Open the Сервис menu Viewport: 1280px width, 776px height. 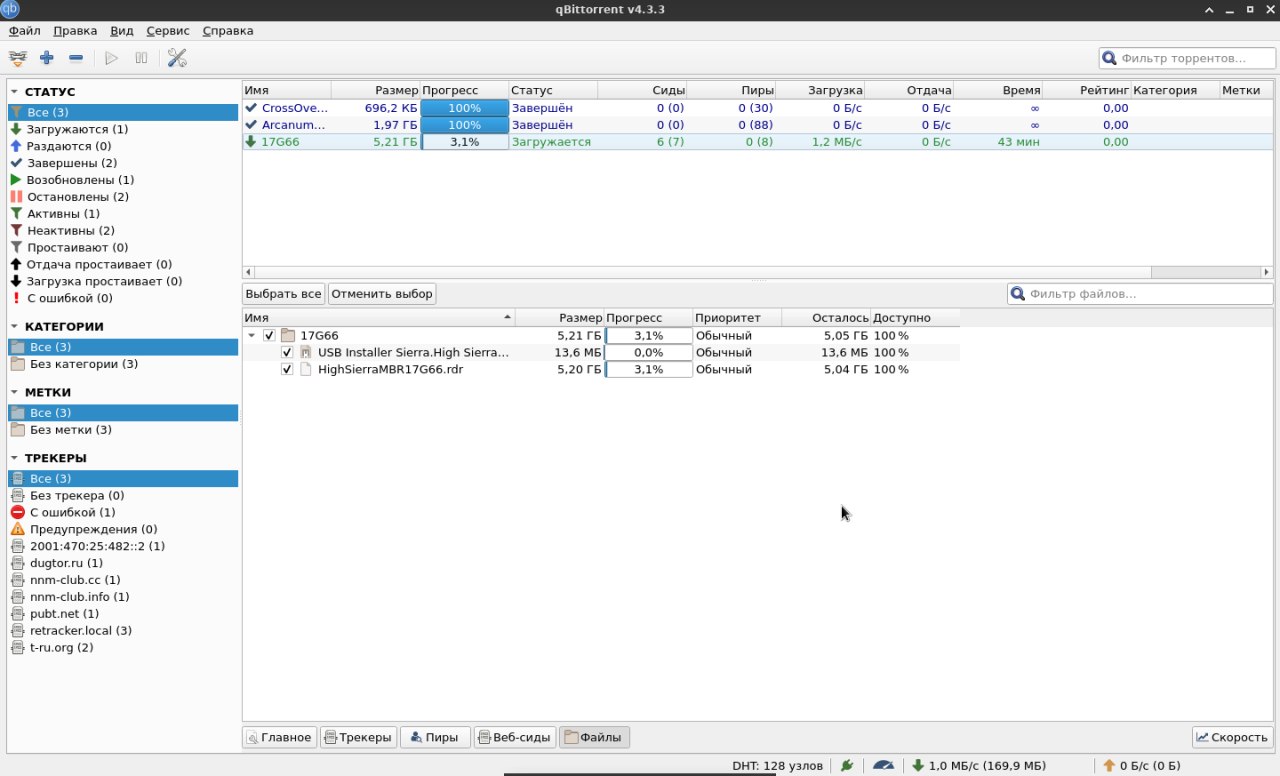click(x=168, y=31)
